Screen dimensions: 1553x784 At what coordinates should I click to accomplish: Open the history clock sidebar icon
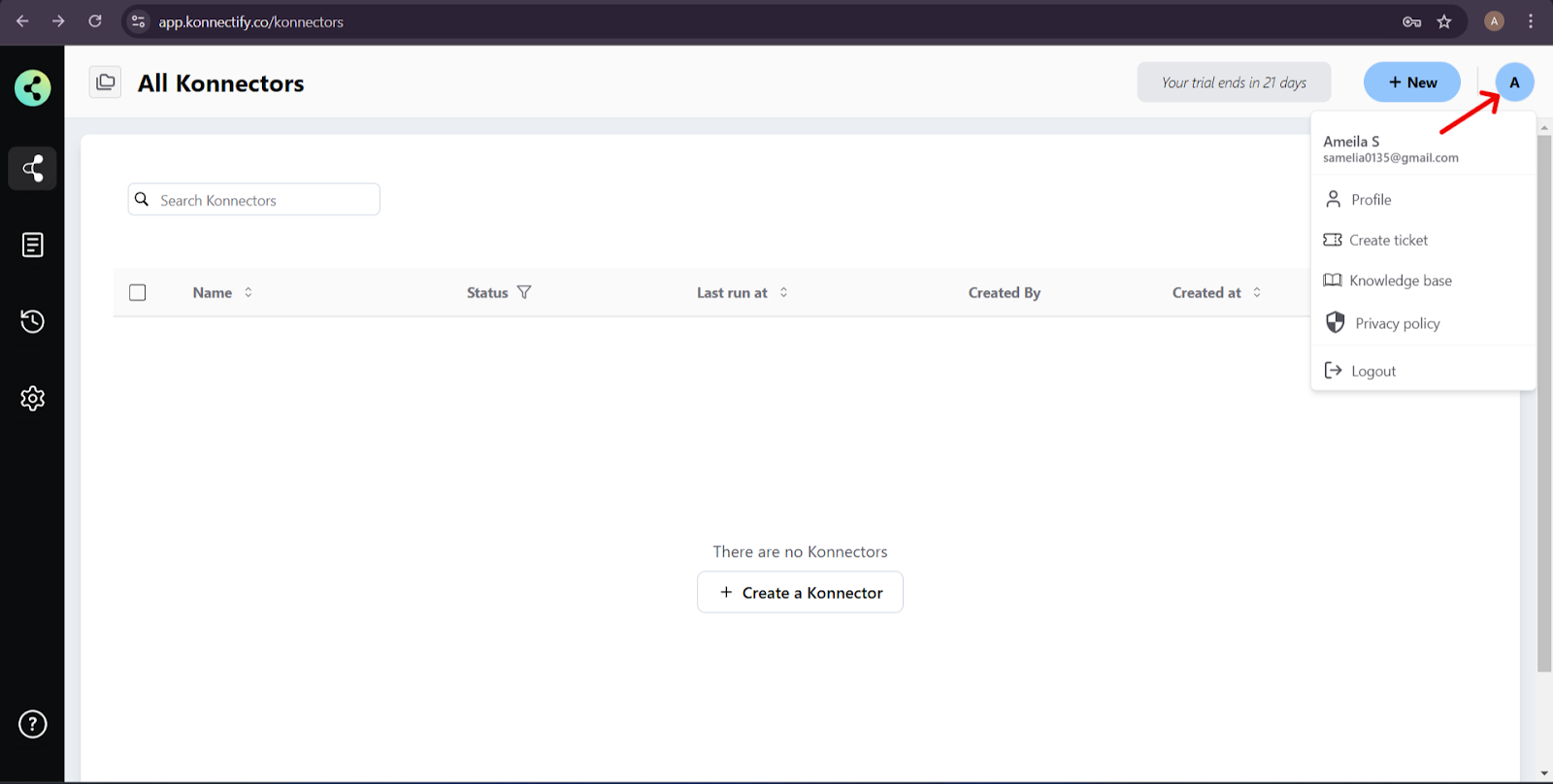[x=33, y=321]
